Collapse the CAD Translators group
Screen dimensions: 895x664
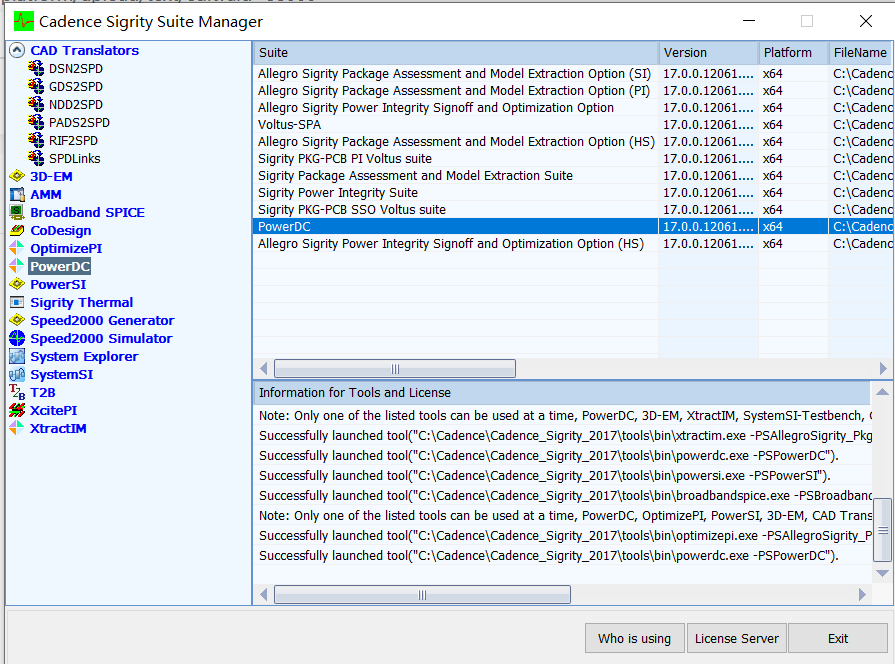click(17, 50)
